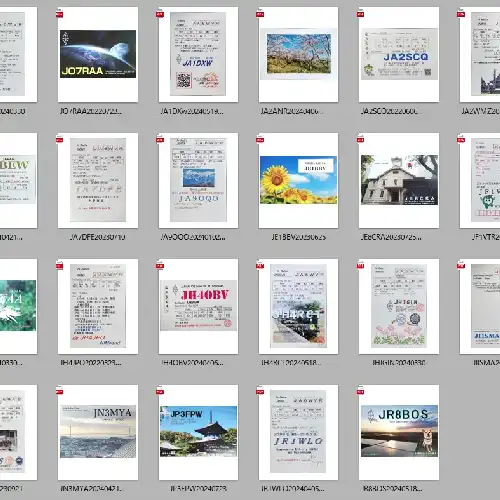Screen dimensions: 500x500
Task: Click the PDF badge on JP3FPW thumbnail
Action: click(x=160, y=392)
